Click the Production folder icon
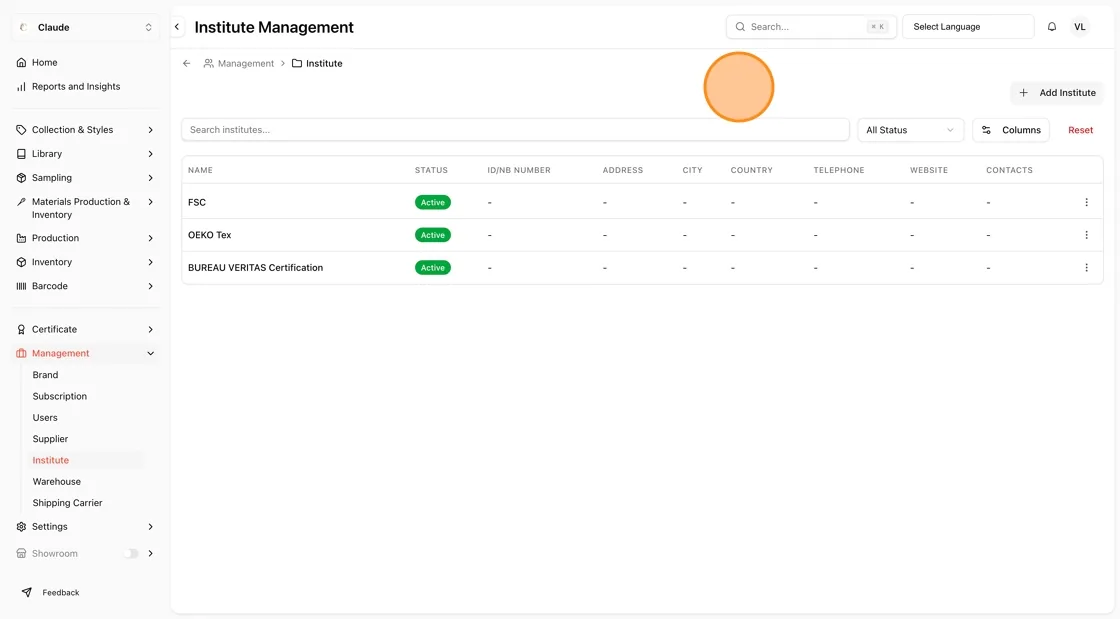1120x619 pixels. point(21,238)
